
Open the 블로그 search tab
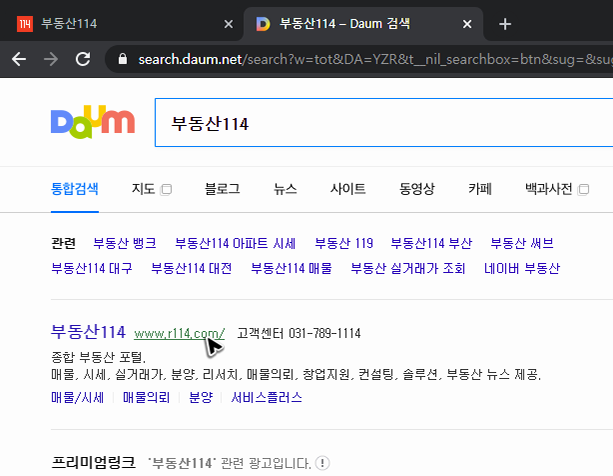click(222, 189)
